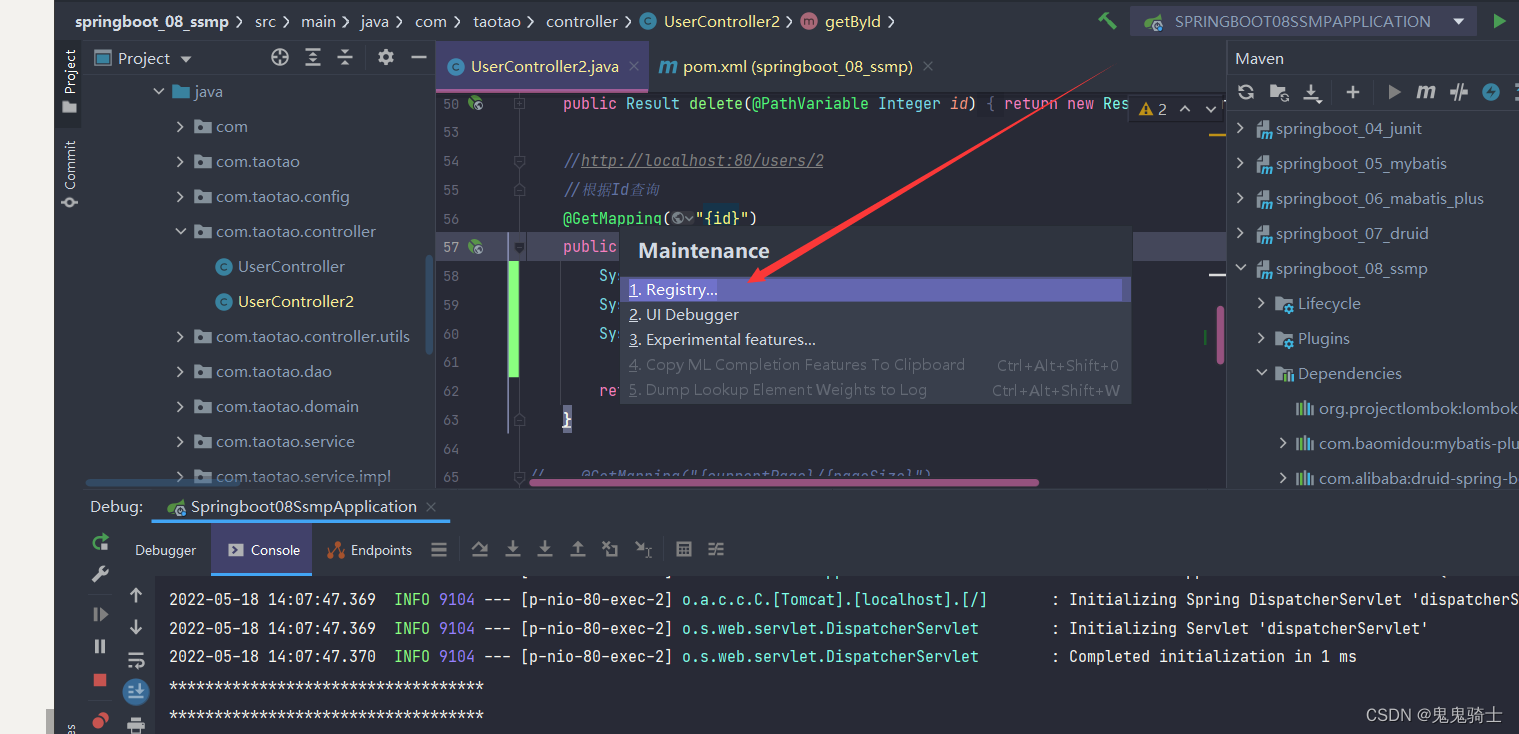Screen dimensions: 1519x734
Task: Click Evaluate Expression calculator icon
Action: pyautogui.click(x=684, y=549)
